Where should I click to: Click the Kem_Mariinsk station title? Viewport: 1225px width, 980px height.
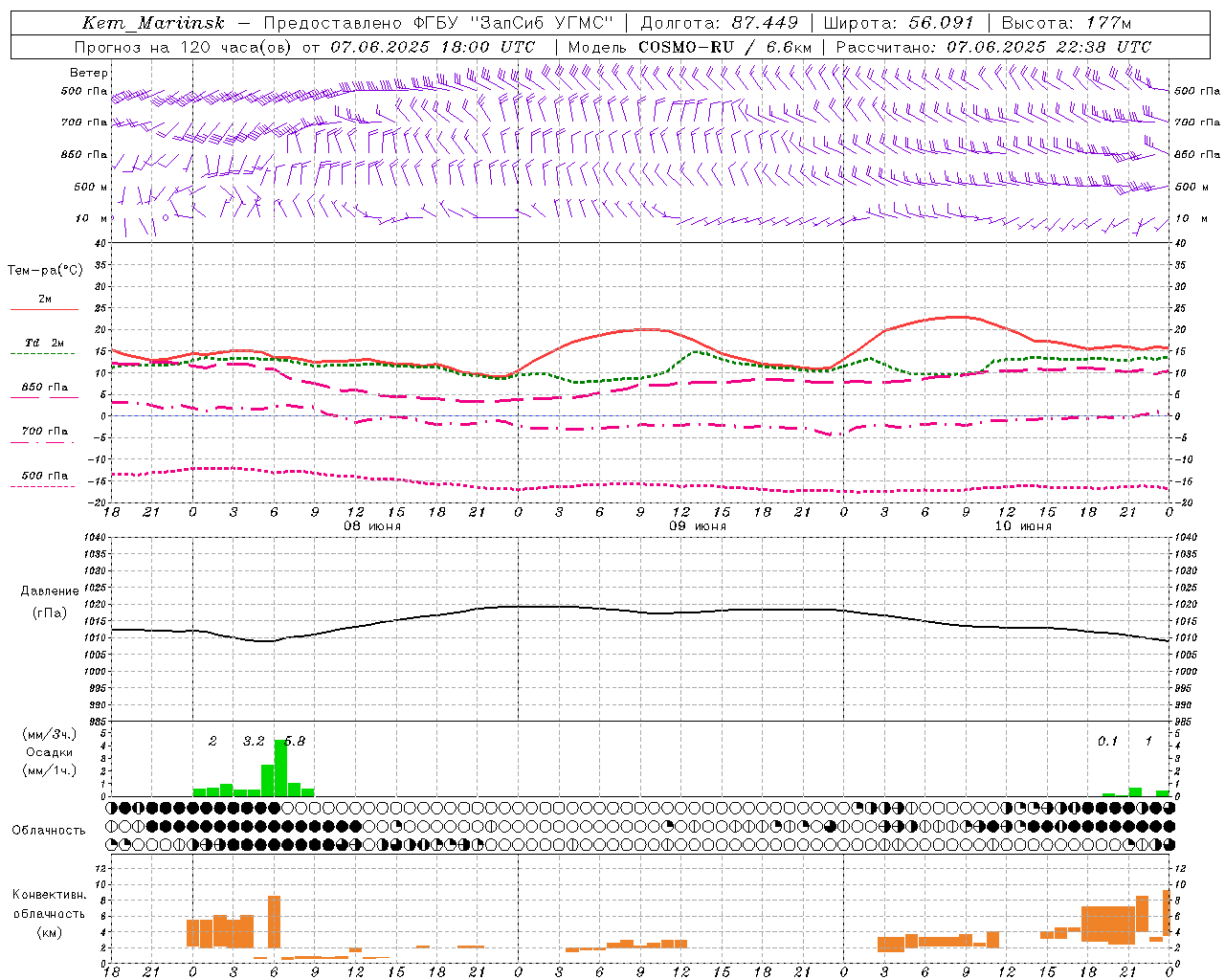(154, 23)
